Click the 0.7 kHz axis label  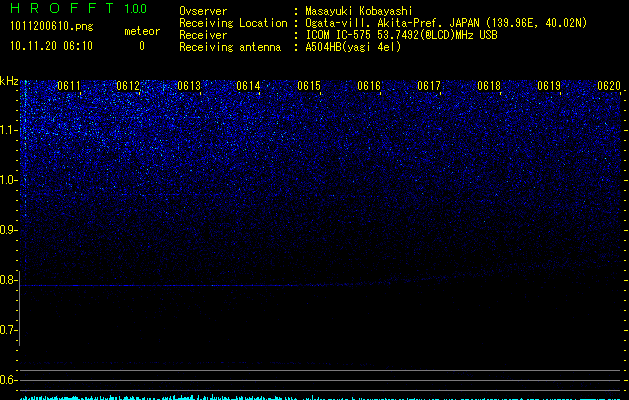(x=7, y=330)
